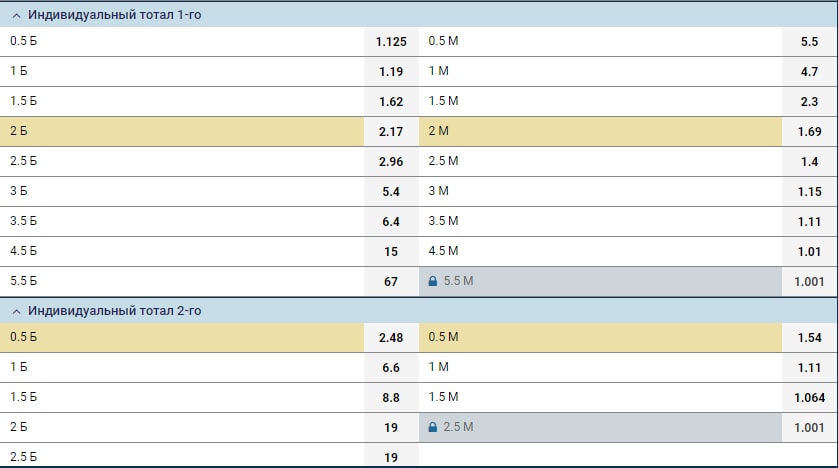Select highlighted 2 Б odds 2.17
The image size is (838, 468).
coord(390,132)
